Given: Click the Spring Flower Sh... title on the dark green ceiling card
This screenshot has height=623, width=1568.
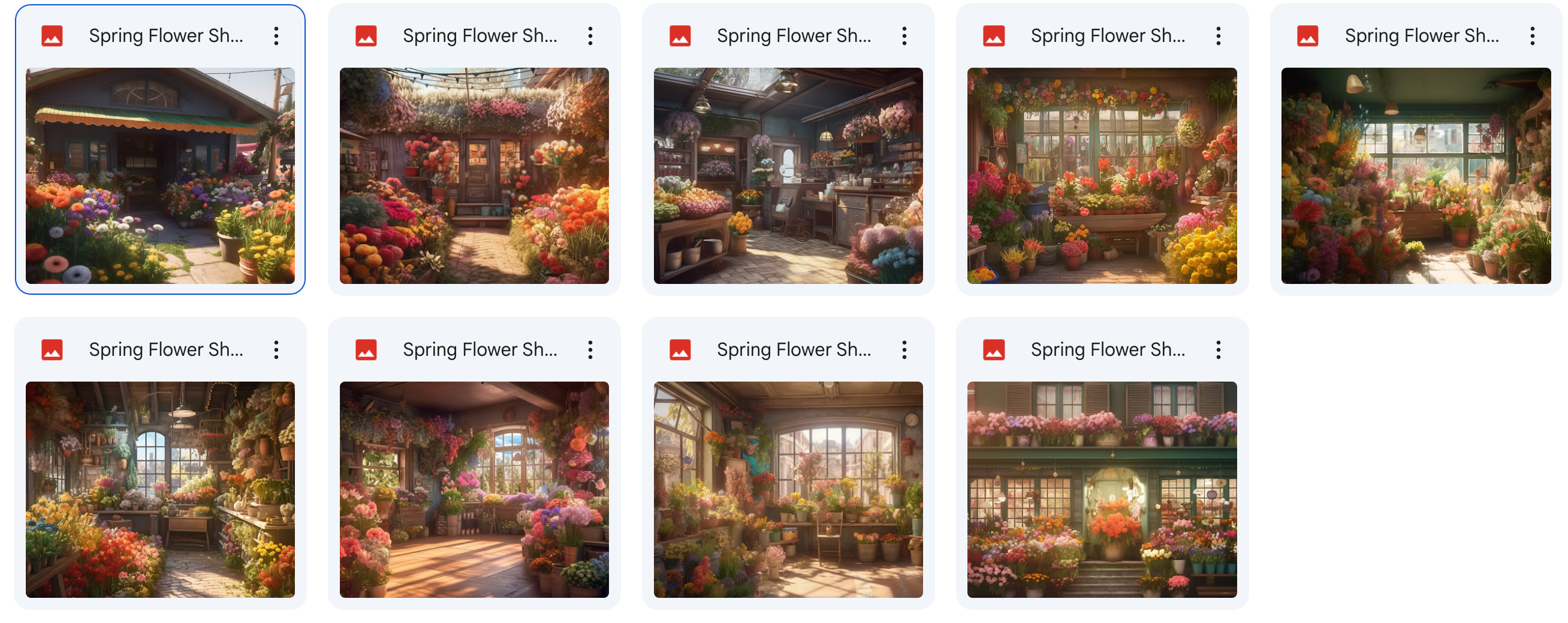Looking at the screenshot, I should [x=1422, y=36].
